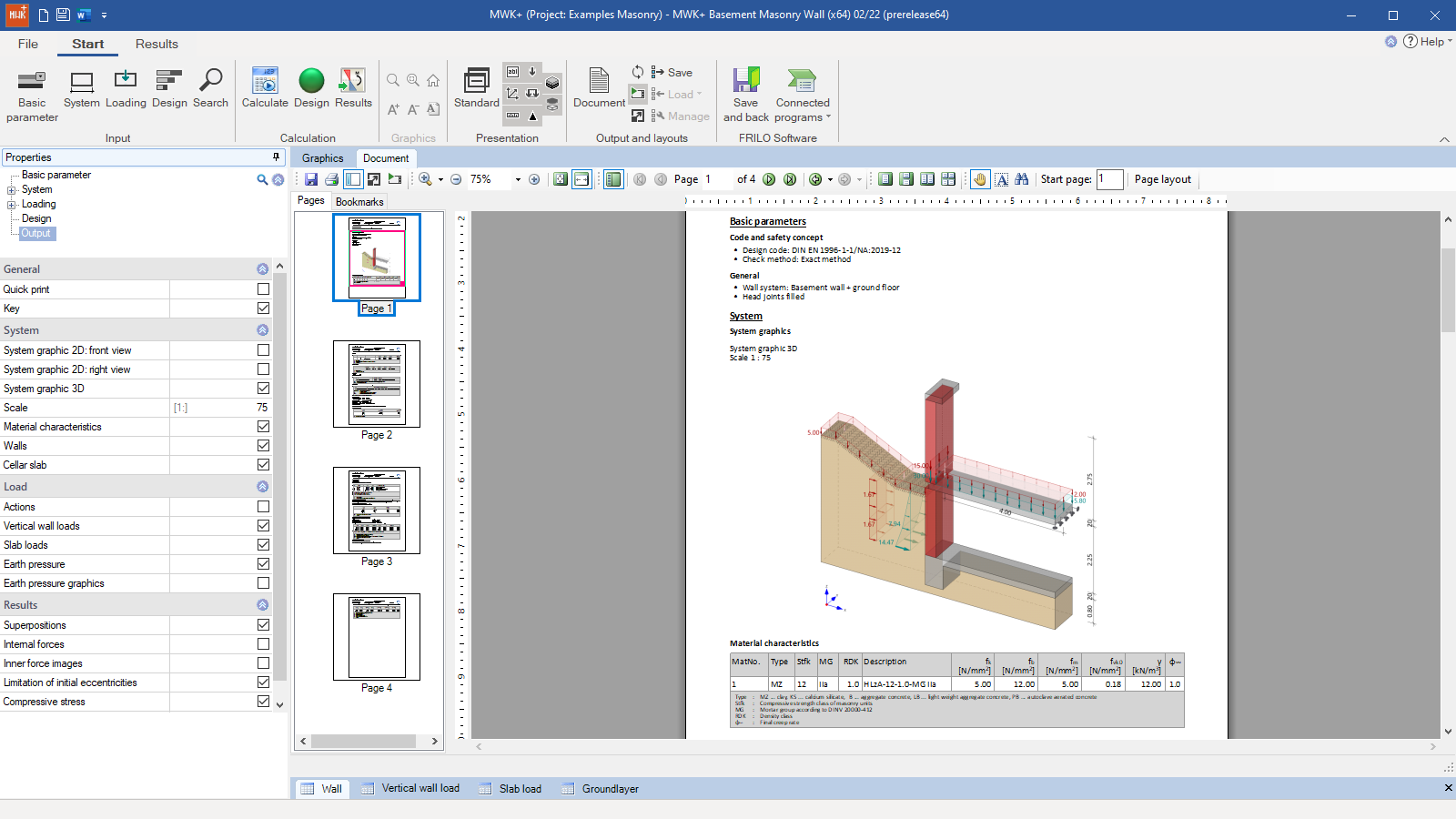The image size is (1456, 819).
Task: Switch to the Graphics view tab
Action: point(323,158)
